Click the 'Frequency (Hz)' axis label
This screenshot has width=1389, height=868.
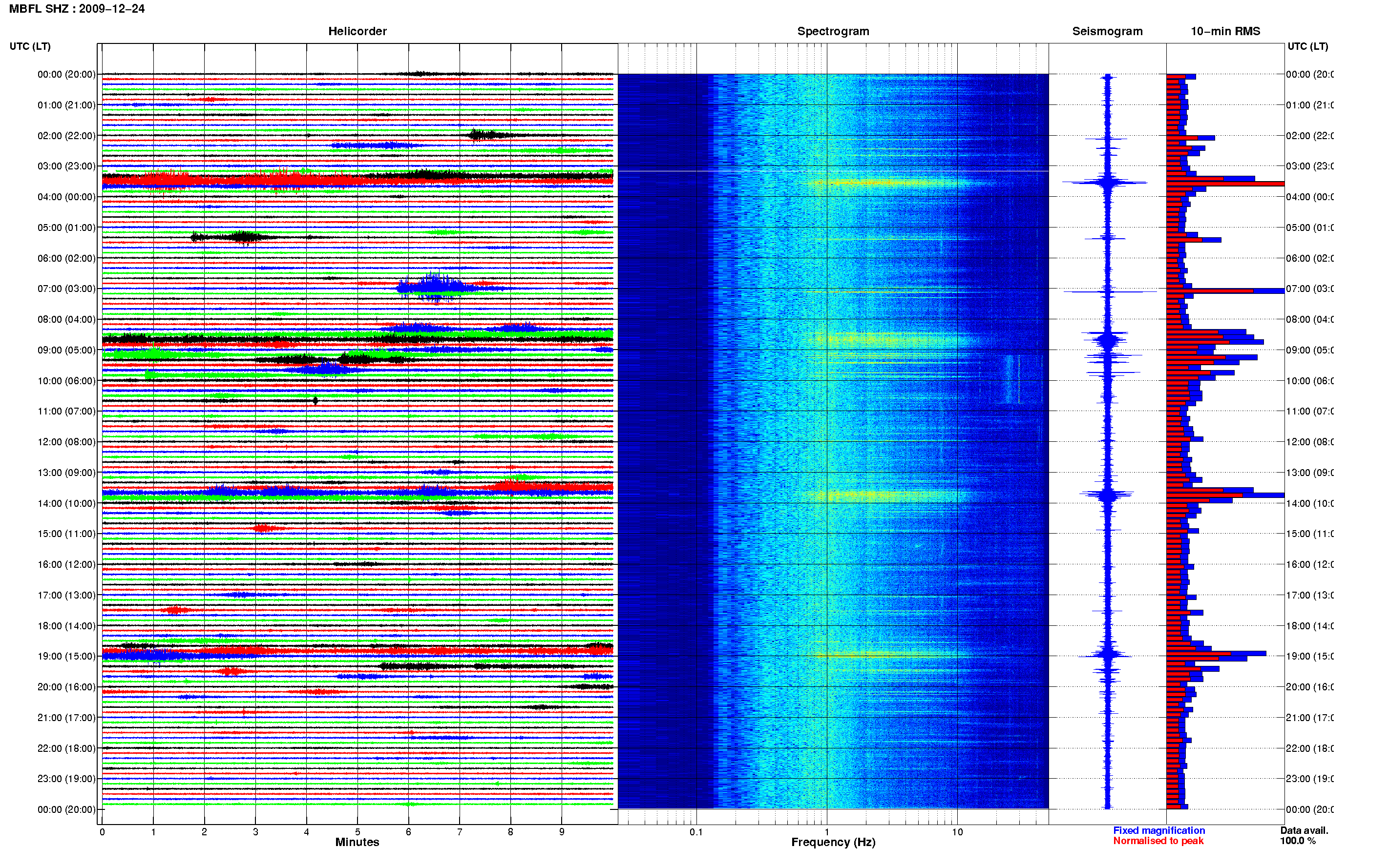(x=833, y=842)
